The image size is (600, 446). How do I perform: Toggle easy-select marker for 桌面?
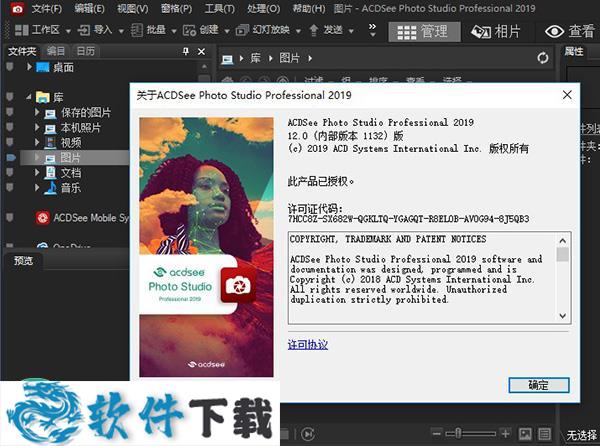(10, 67)
